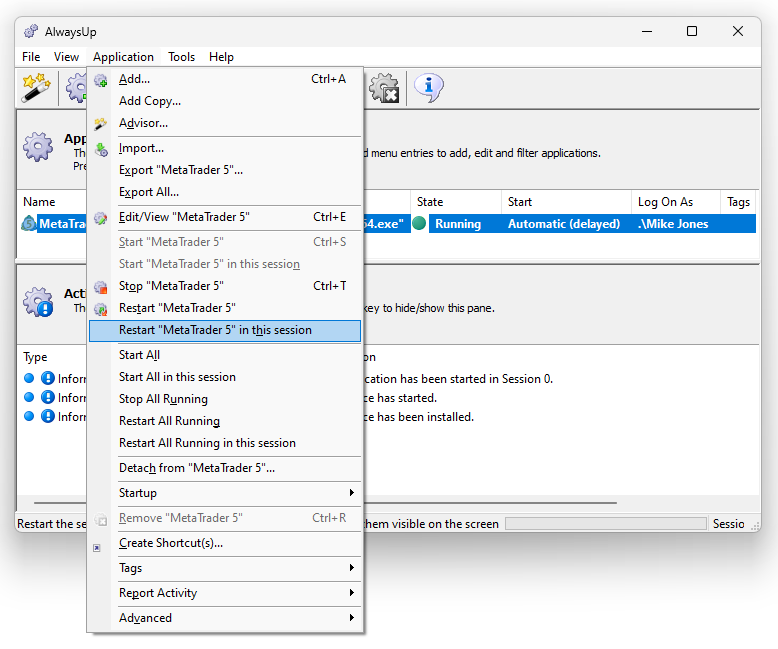Click the .\Mike Jones log on cell
The image size is (778, 649).
click(673, 224)
